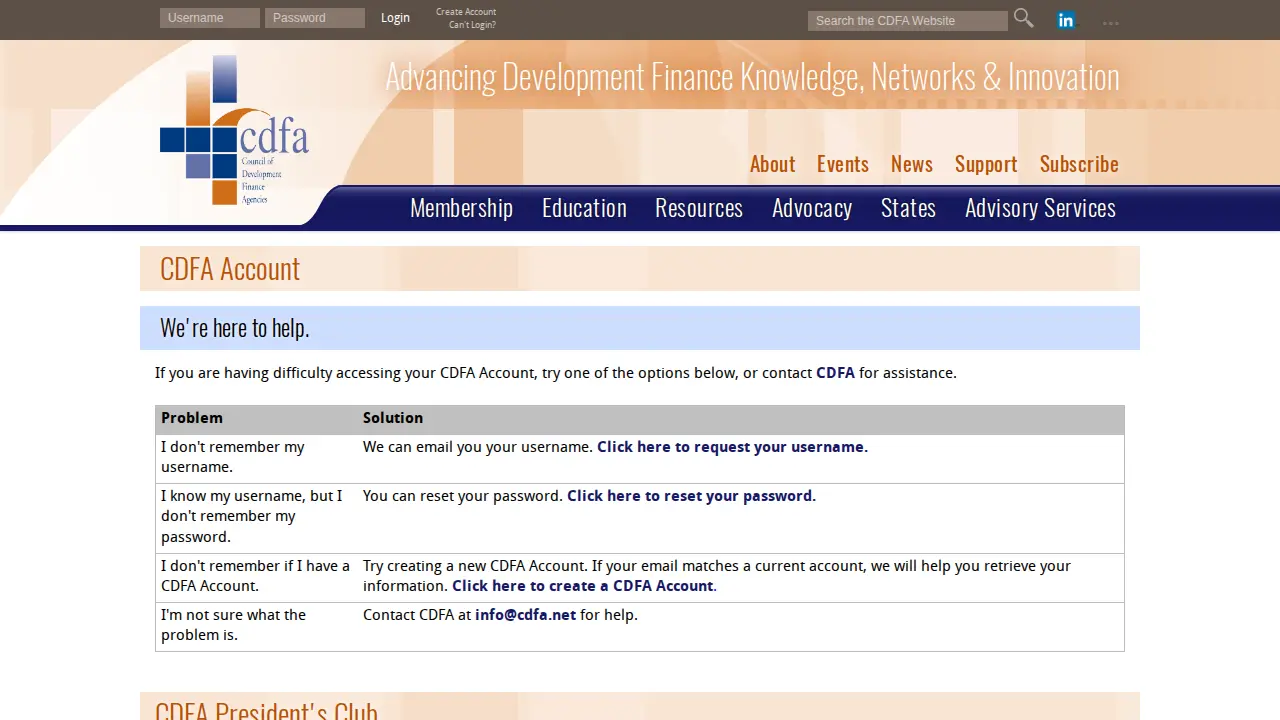The height and width of the screenshot is (720, 1280).
Task: Click the three-dots more icon
Action: click(x=1111, y=22)
